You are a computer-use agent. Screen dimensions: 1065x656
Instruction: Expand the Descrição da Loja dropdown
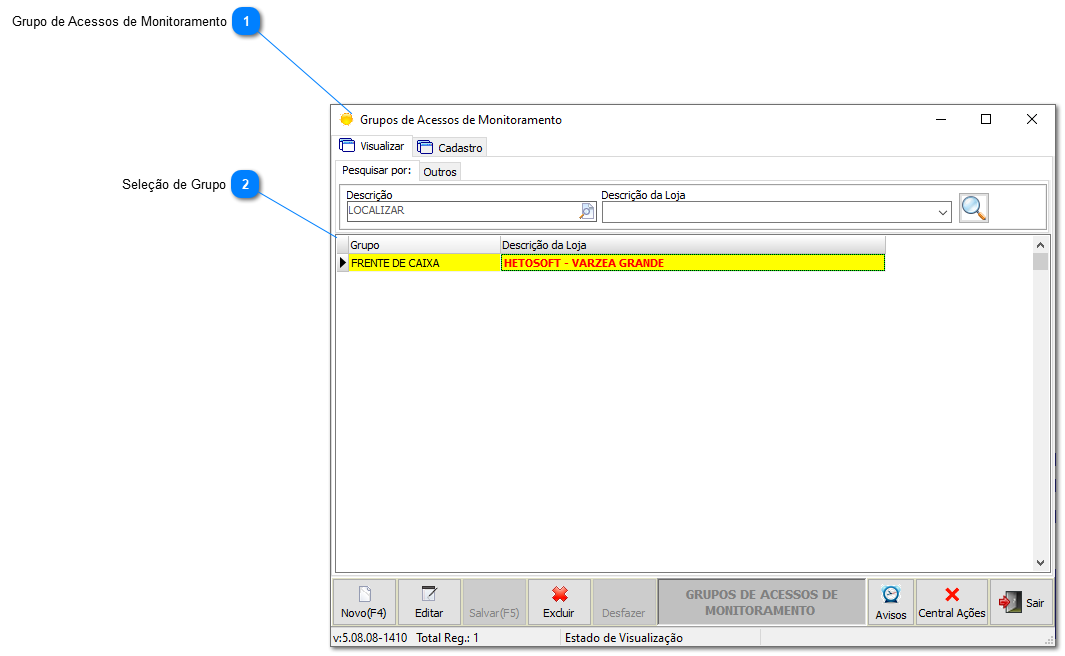[x=943, y=212]
